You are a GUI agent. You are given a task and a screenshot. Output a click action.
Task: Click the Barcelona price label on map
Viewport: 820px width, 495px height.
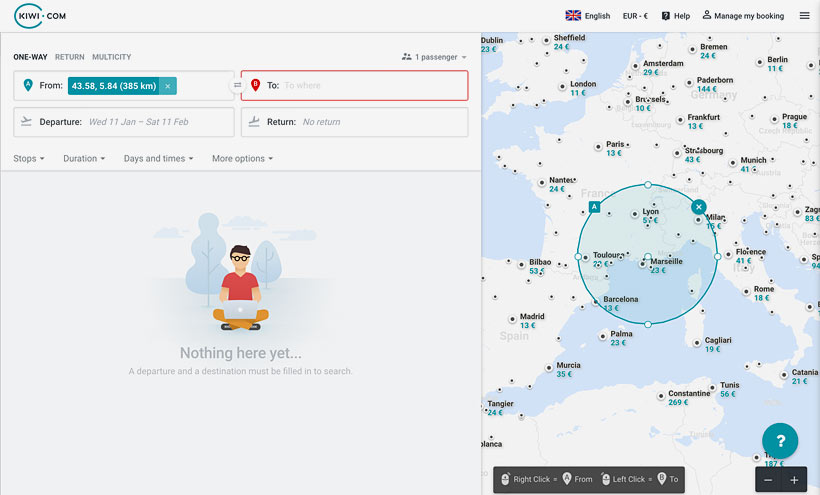[x=620, y=304]
